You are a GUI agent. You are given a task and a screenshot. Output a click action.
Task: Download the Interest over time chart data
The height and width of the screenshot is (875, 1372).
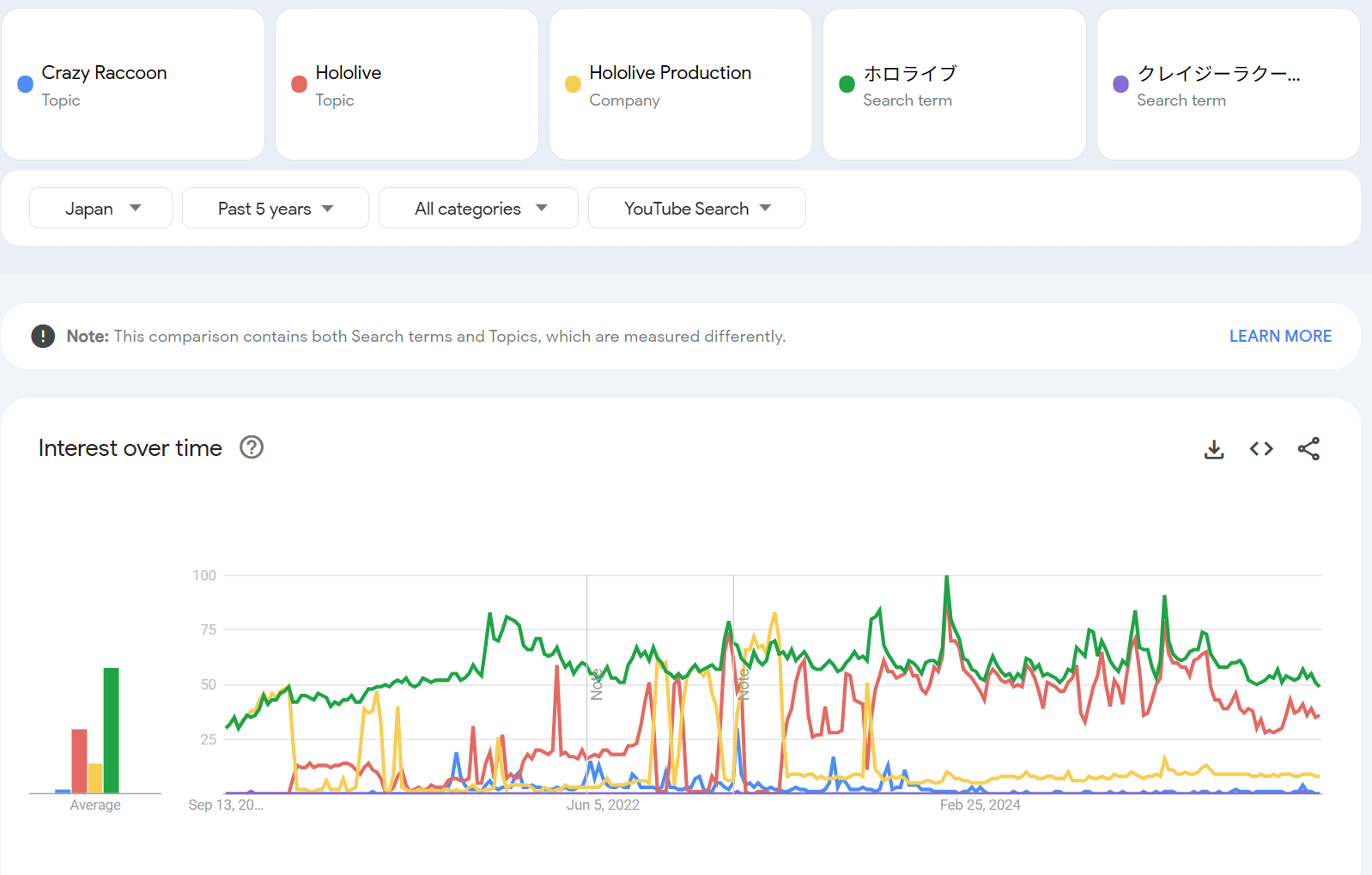[1214, 449]
